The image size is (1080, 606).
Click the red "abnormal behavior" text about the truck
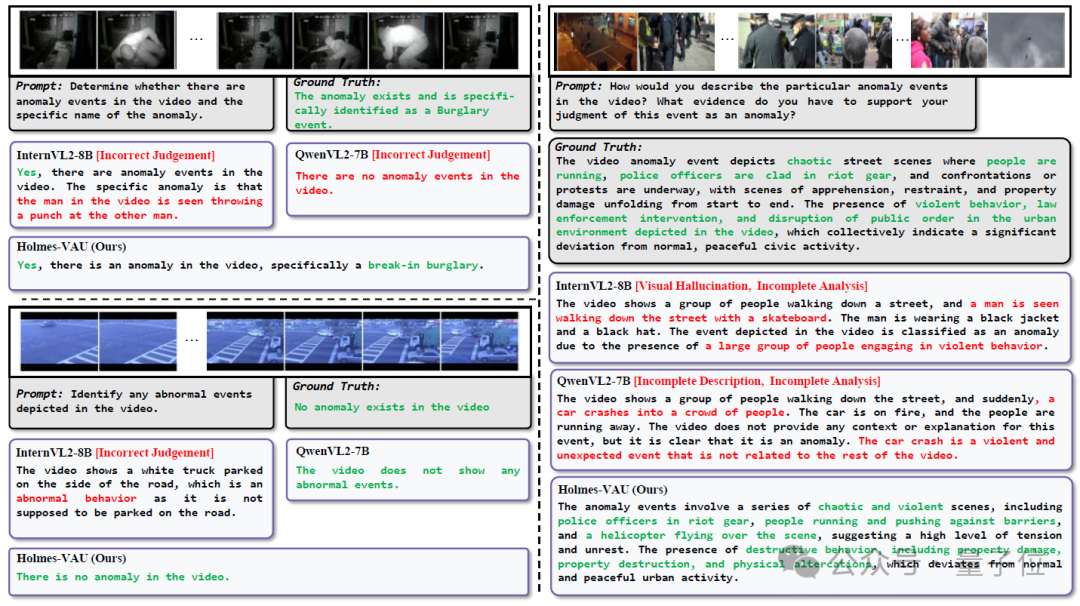click(77, 498)
